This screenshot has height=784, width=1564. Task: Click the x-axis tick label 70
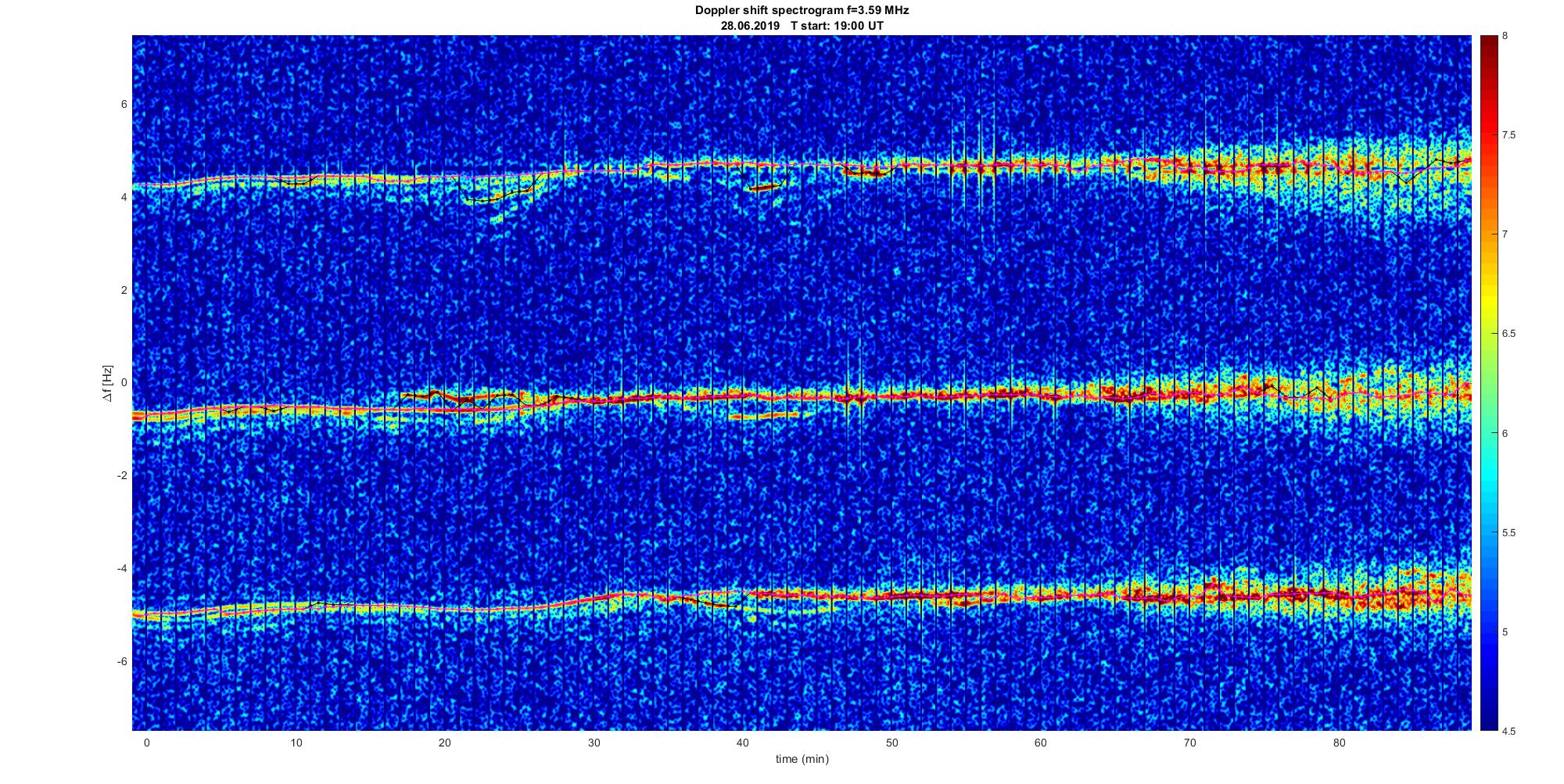(x=1189, y=743)
